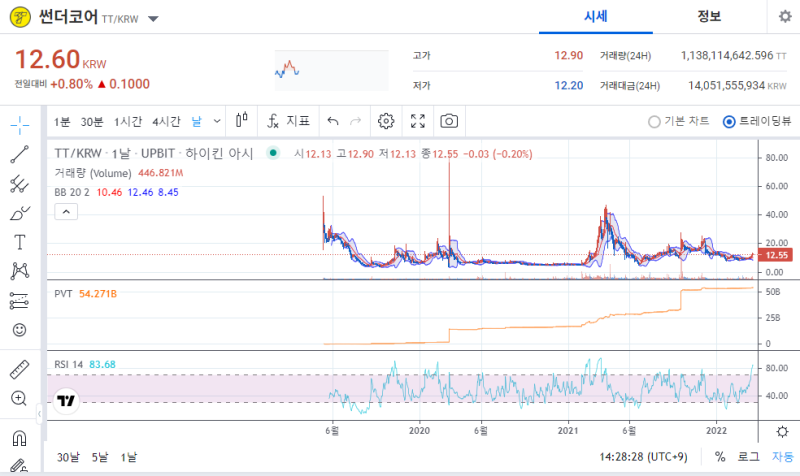Screen dimensions: 800x476
Task: Expand the time interval dropdown chevron
Action: click(x=217, y=121)
